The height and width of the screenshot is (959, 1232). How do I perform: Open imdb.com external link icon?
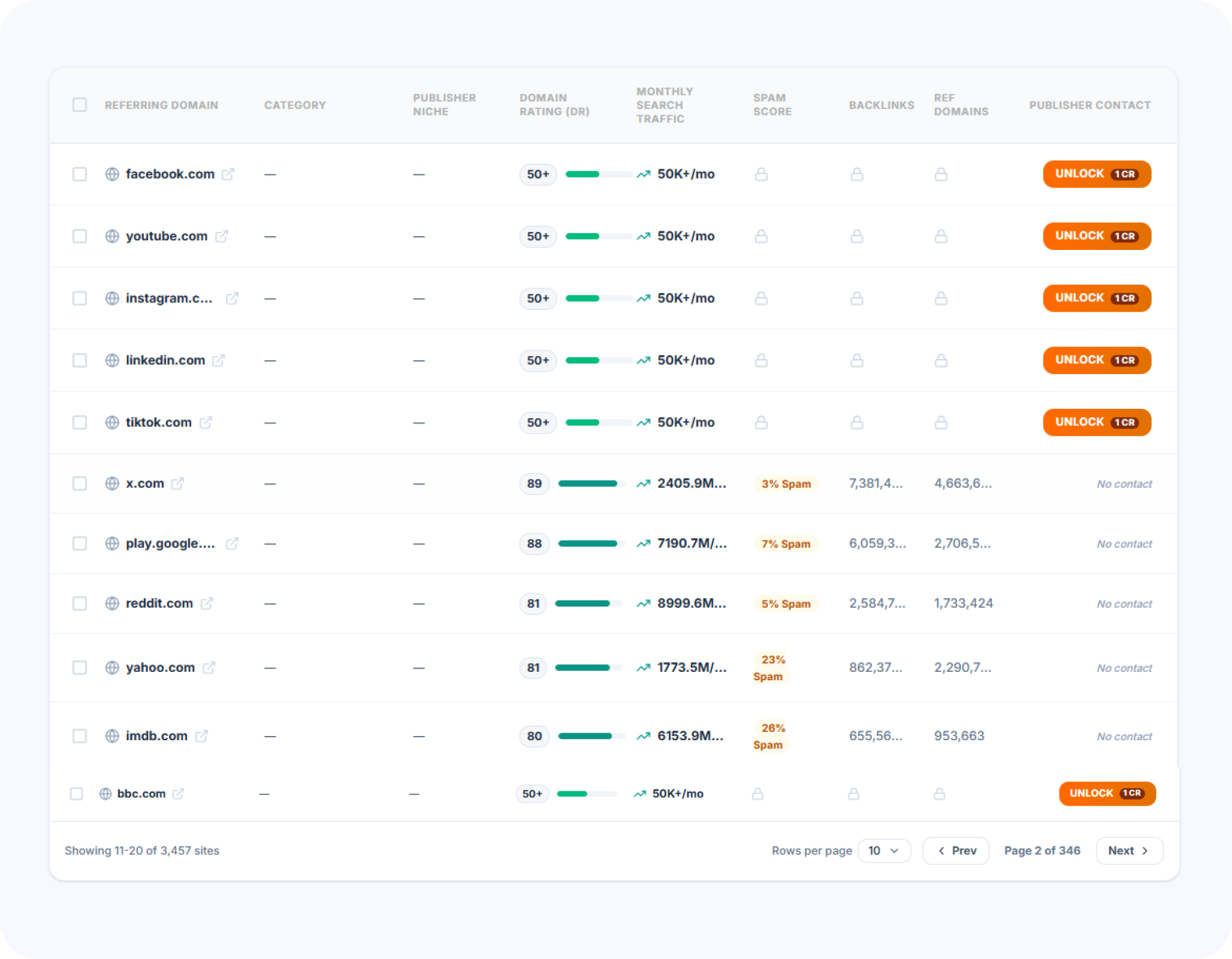coord(201,735)
